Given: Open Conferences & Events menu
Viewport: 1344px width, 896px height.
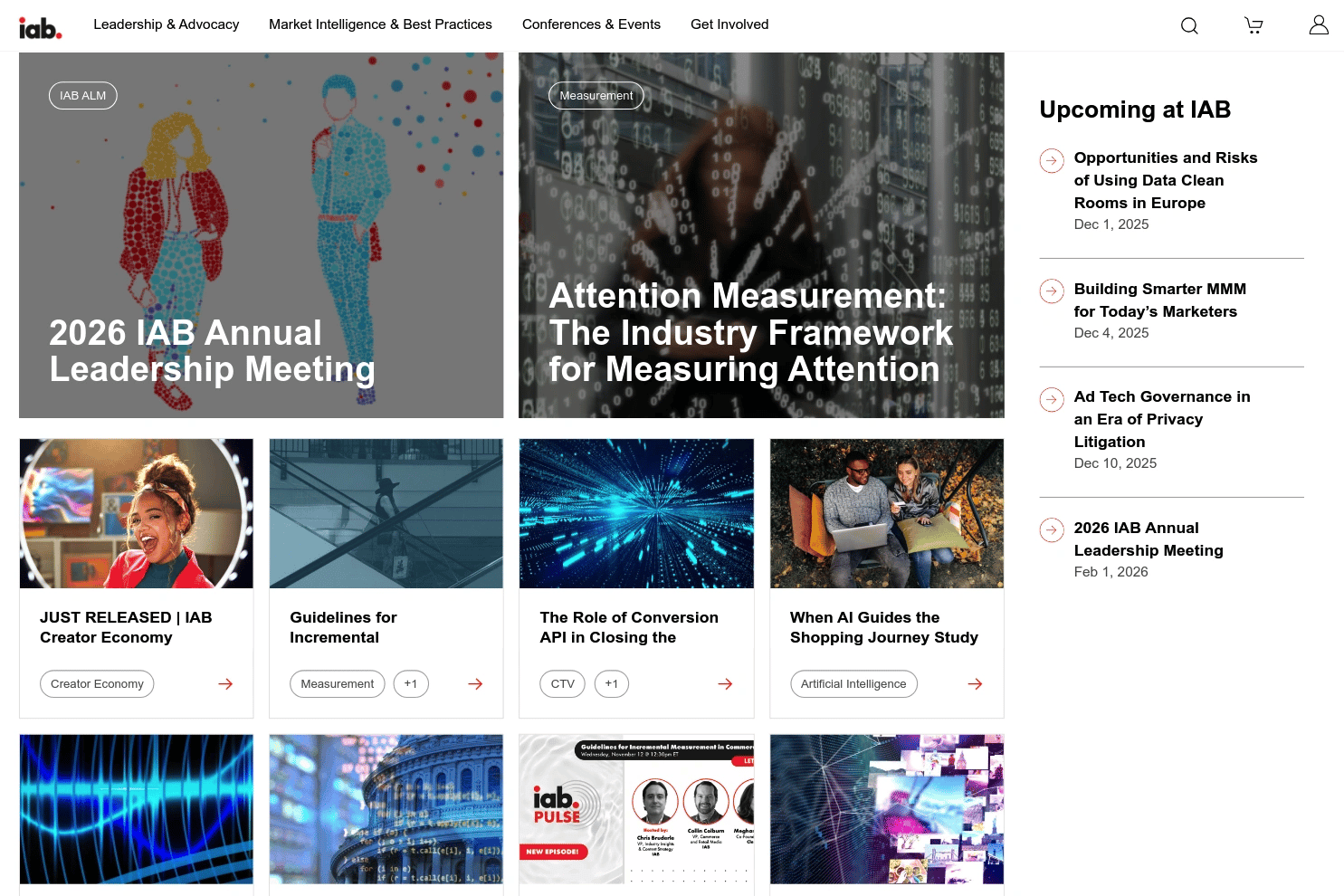Looking at the screenshot, I should (591, 24).
